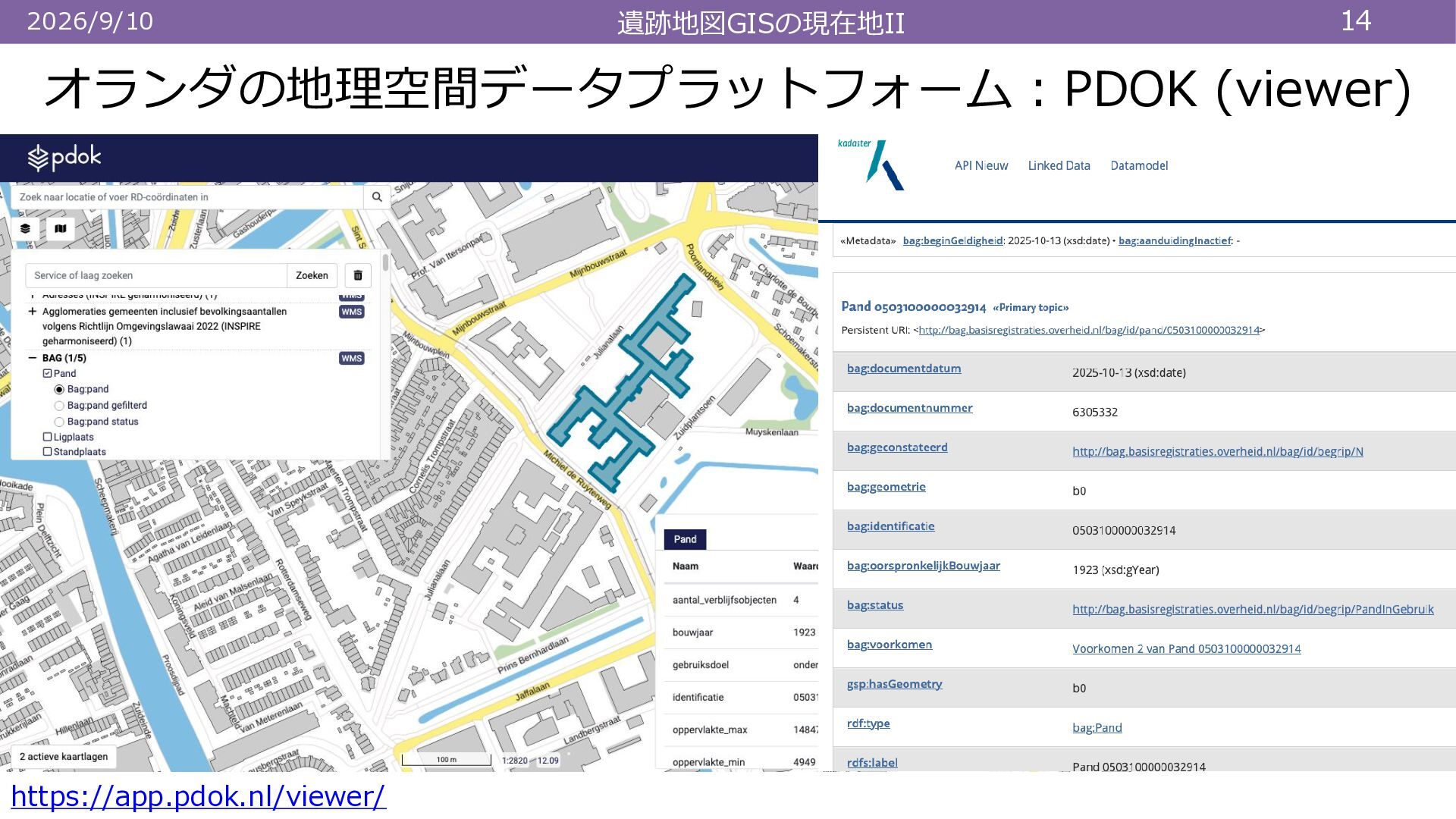1456x819 pixels.
Task: Open the base map icon
Action: click(x=61, y=228)
